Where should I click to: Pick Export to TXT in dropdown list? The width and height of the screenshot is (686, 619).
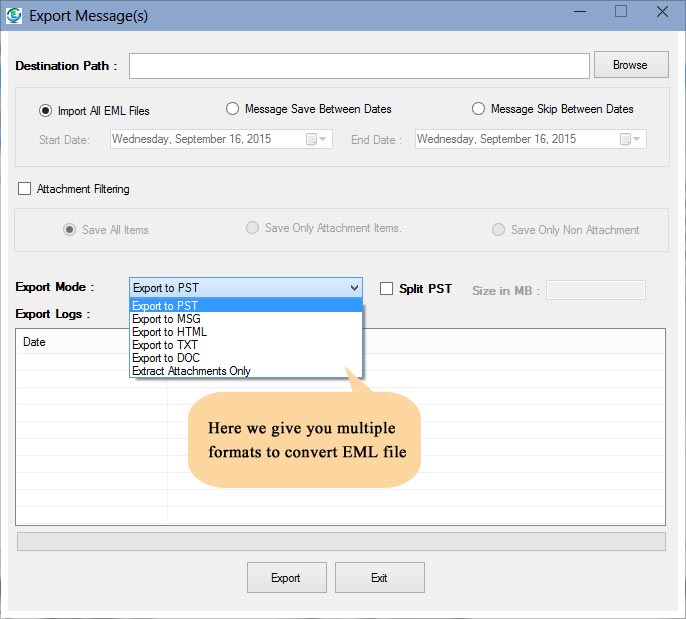coord(165,345)
